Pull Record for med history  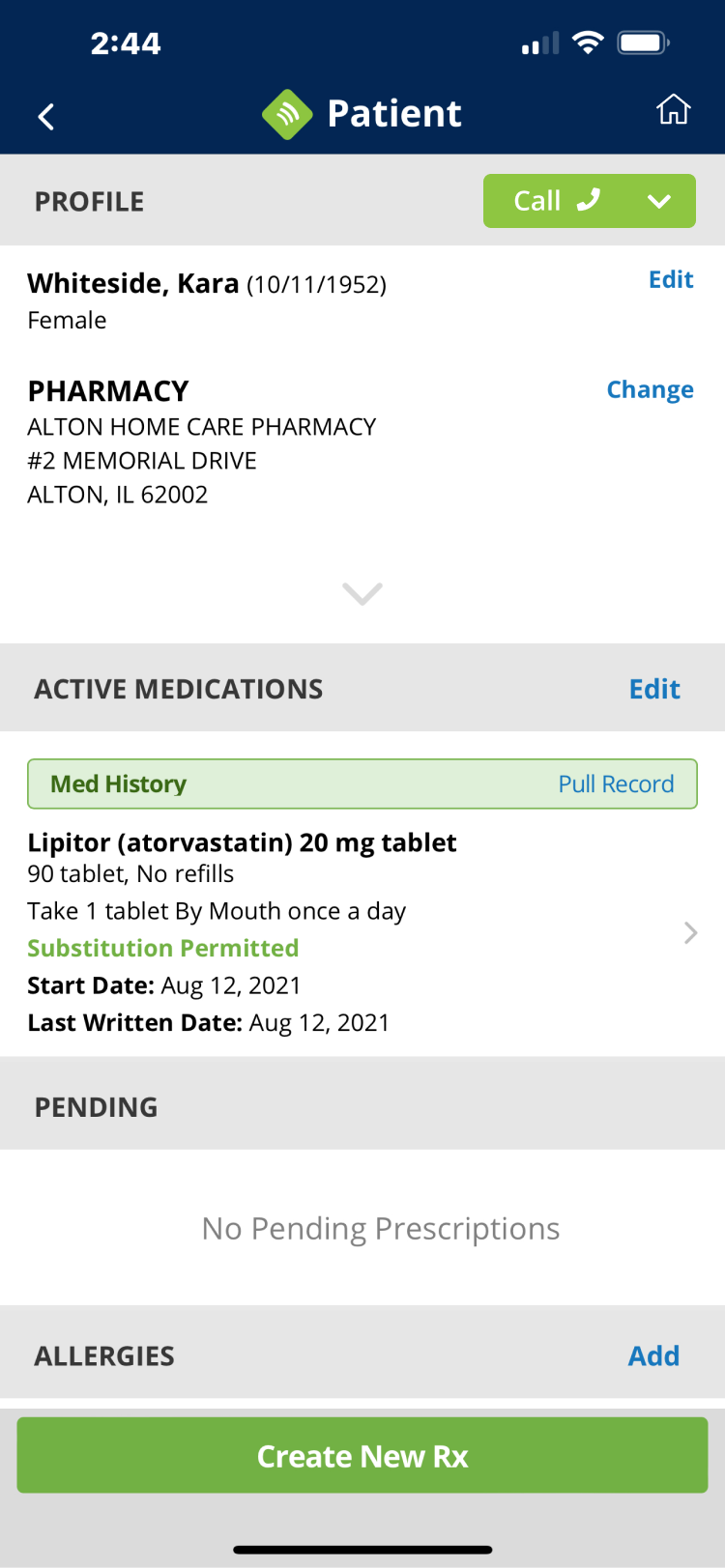pos(616,784)
